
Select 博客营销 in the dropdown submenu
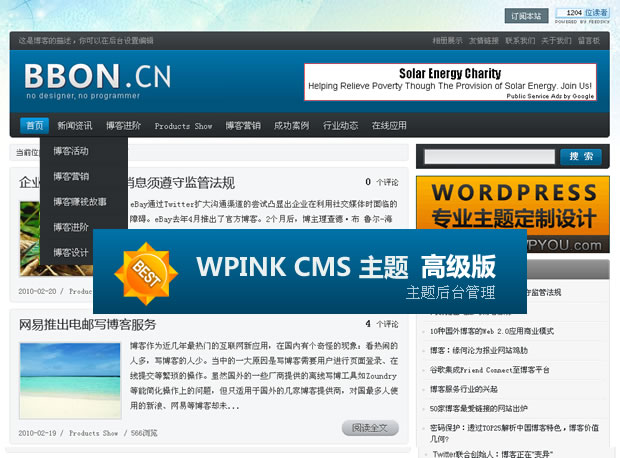71,176
